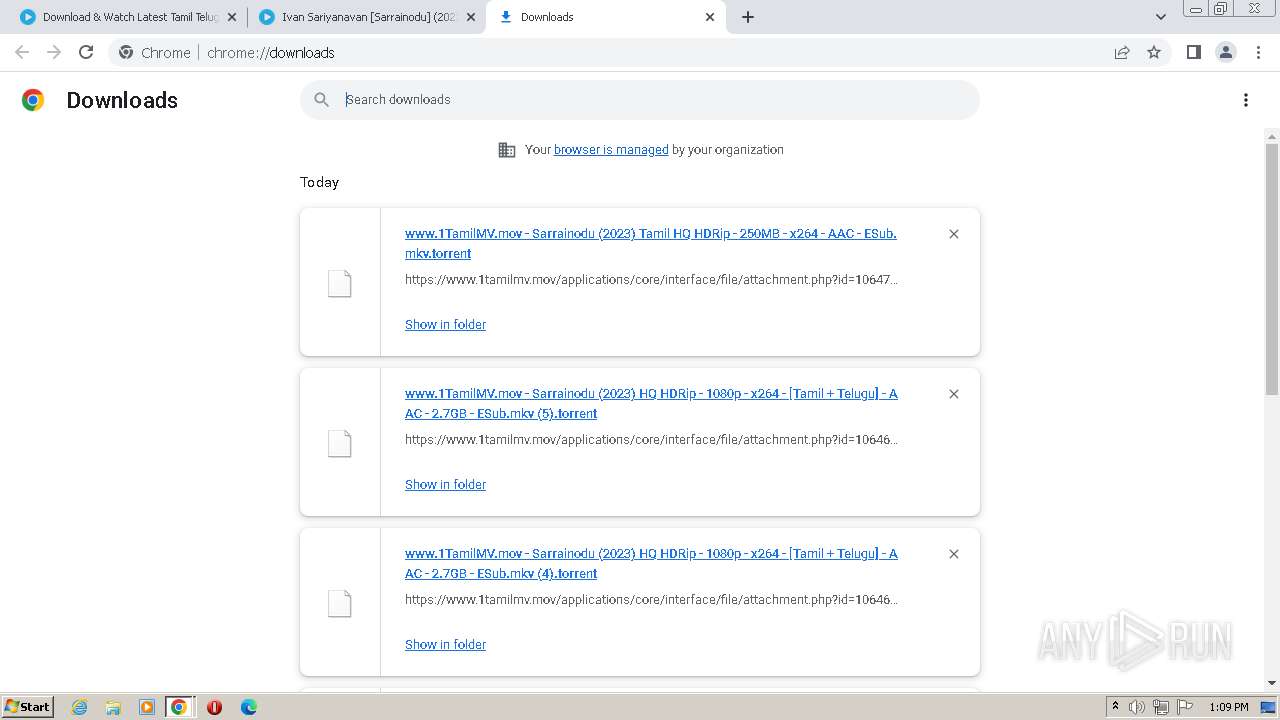Open the Action Center flag icon

1185,707
